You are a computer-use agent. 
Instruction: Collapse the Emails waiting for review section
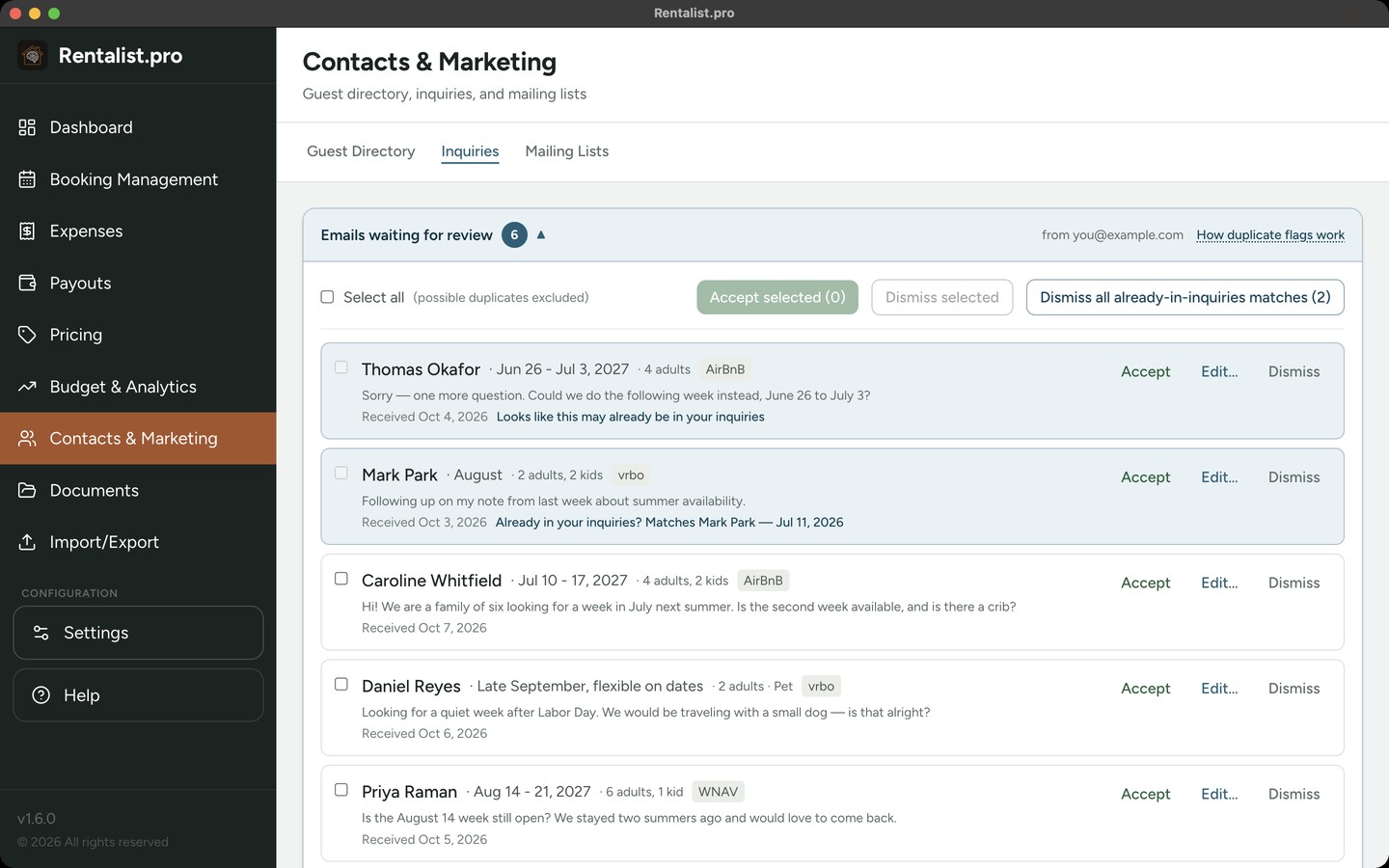tap(541, 234)
